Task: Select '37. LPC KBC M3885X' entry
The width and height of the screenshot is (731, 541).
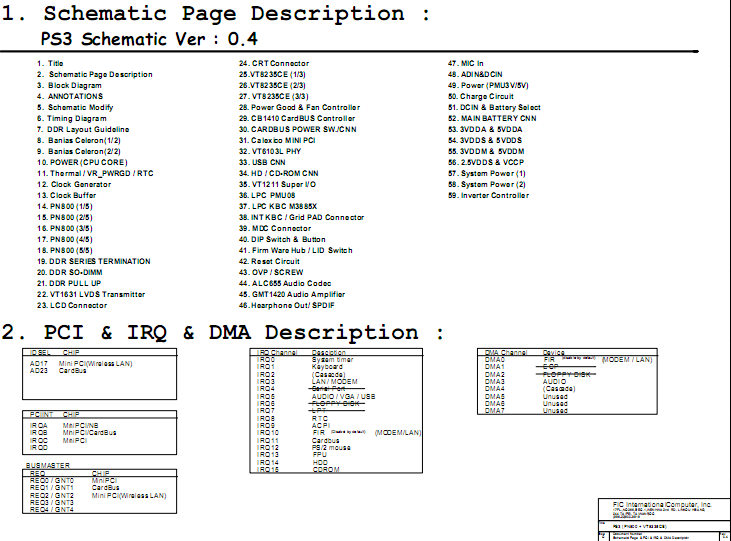Action: point(278,207)
